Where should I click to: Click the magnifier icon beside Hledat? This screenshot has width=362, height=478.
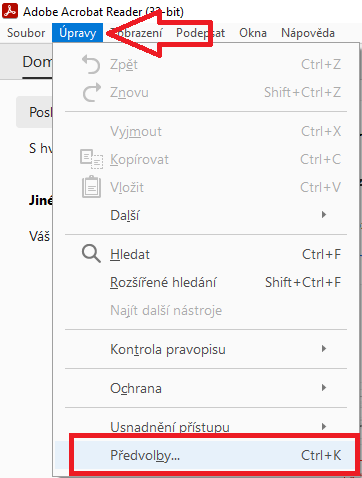click(x=91, y=254)
